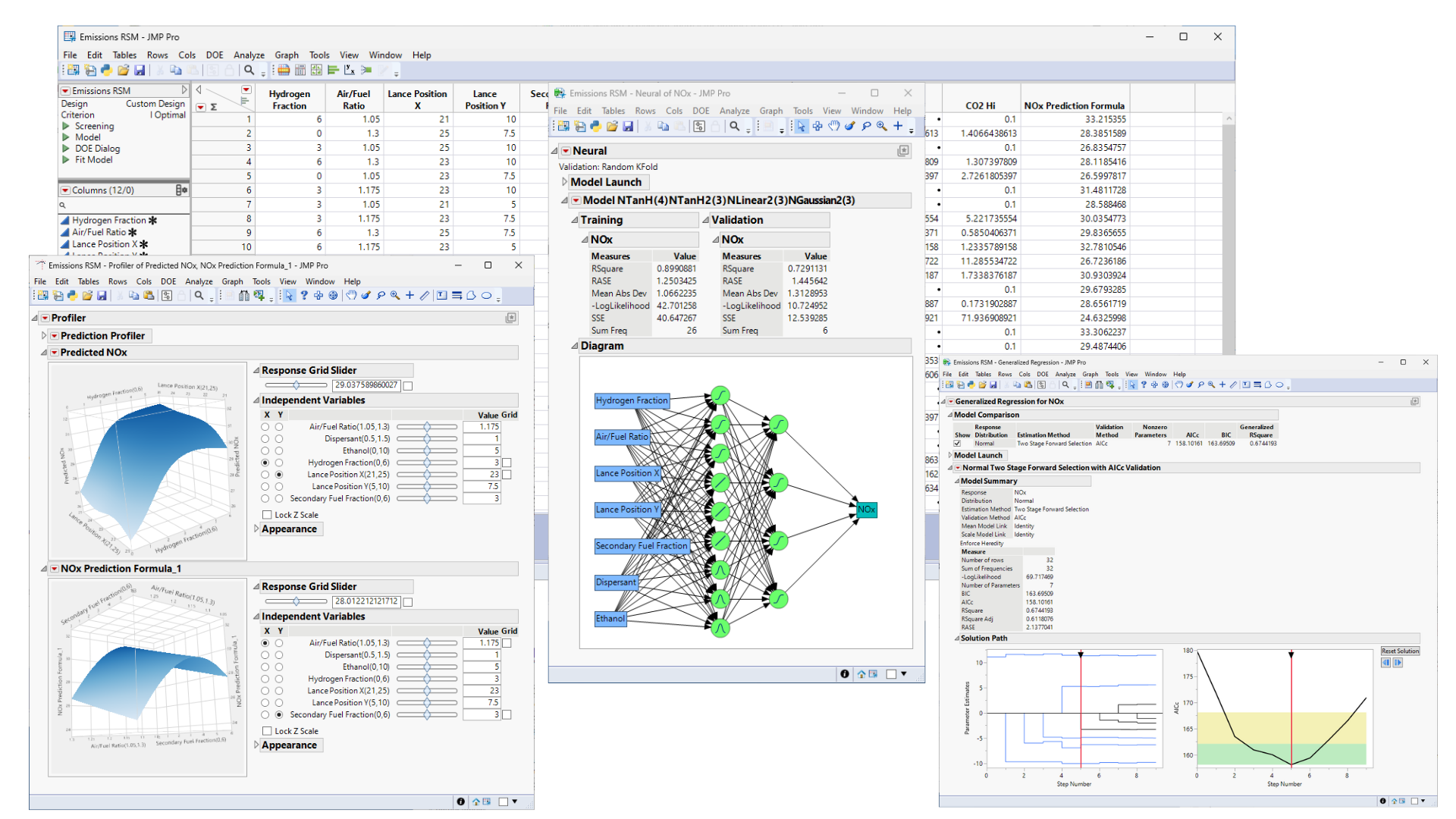Click the NOx output node in neural diagram
The width and height of the screenshot is (1456, 819).
[x=867, y=510]
